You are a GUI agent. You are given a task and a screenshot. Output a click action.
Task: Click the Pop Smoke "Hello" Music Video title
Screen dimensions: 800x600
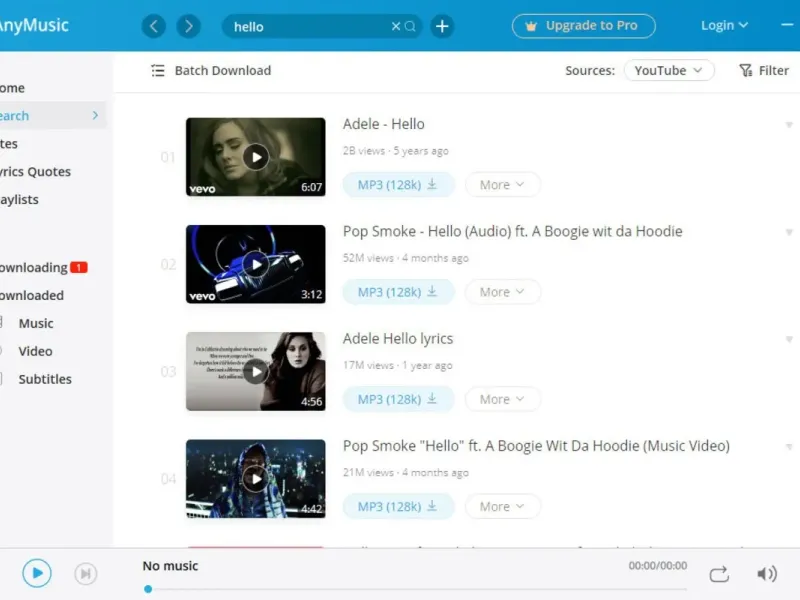point(536,446)
